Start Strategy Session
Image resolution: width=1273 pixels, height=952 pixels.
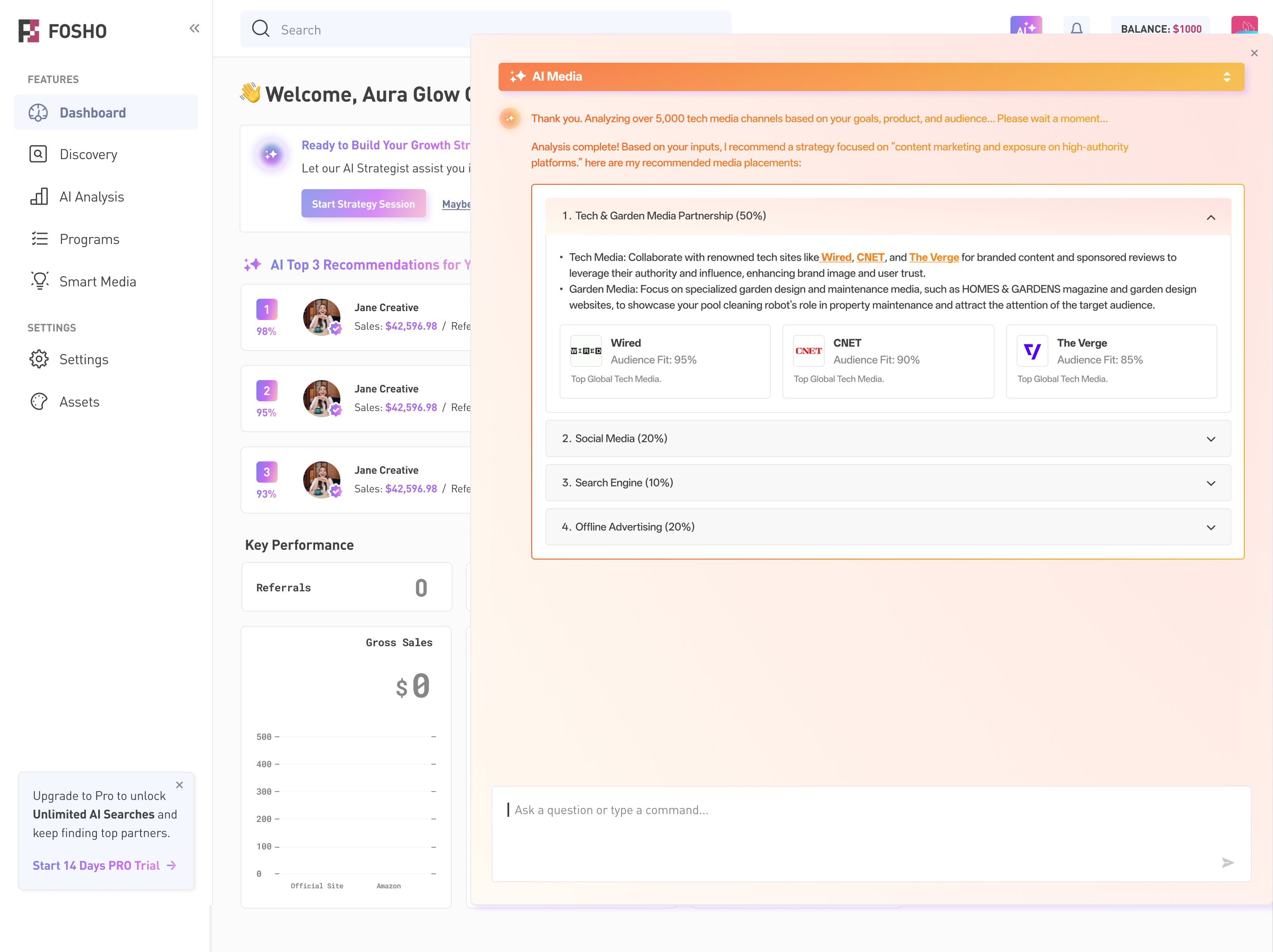363,204
